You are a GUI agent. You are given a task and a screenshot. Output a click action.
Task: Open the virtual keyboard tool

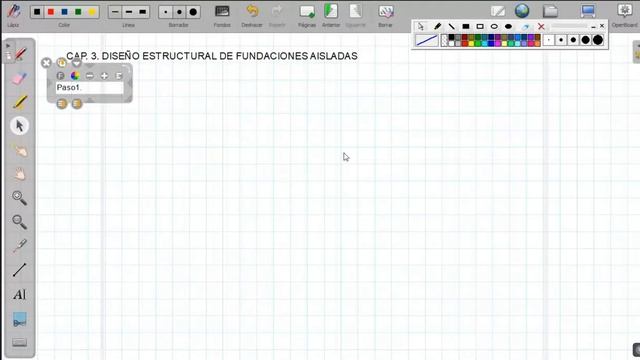tap(19, 342)
